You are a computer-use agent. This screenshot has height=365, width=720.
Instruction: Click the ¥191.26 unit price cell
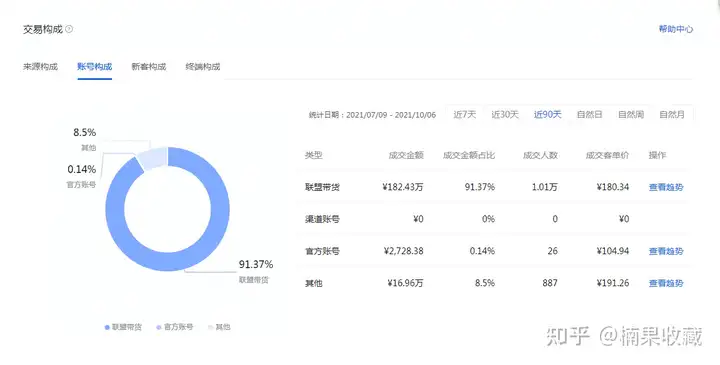(613, 283)
